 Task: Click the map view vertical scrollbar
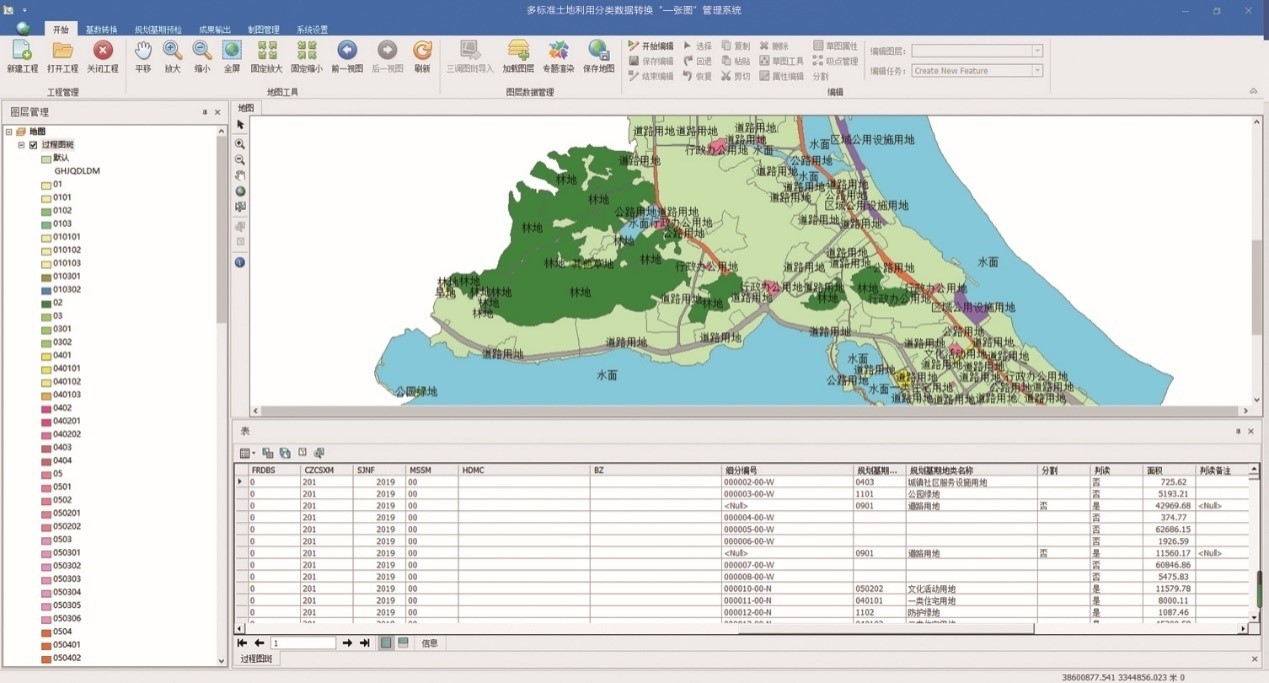(x=1257, y=260)
